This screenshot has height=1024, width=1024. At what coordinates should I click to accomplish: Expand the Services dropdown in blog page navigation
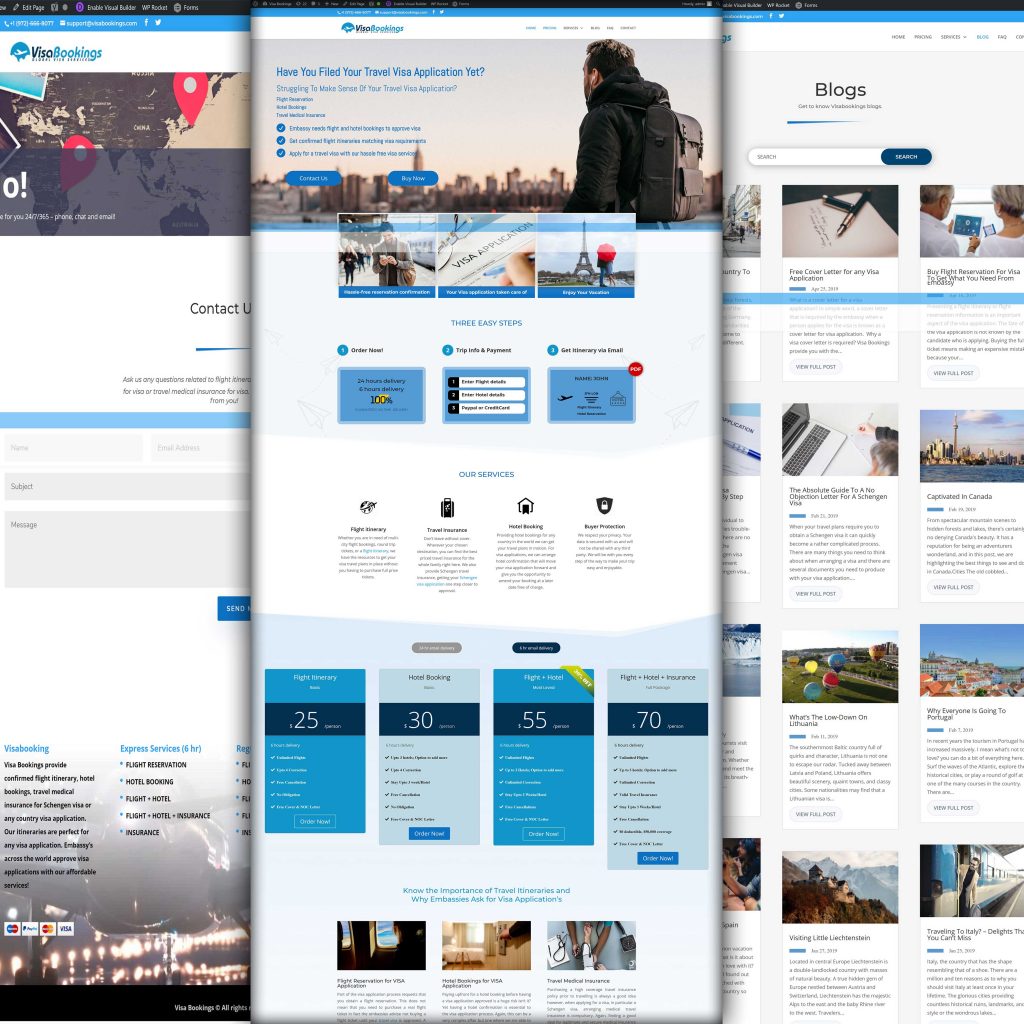[x=952, y=37]
